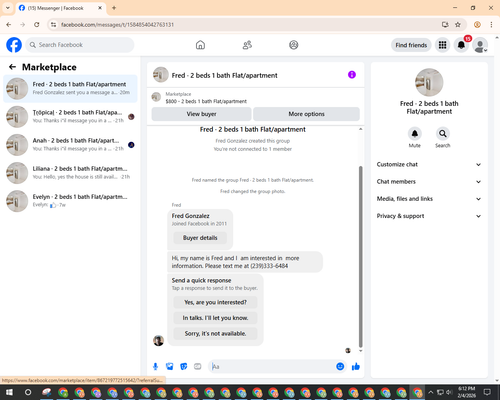Click the group photo in right panel
This screenshot has height=400, width=500.
[x=429, y=82]
